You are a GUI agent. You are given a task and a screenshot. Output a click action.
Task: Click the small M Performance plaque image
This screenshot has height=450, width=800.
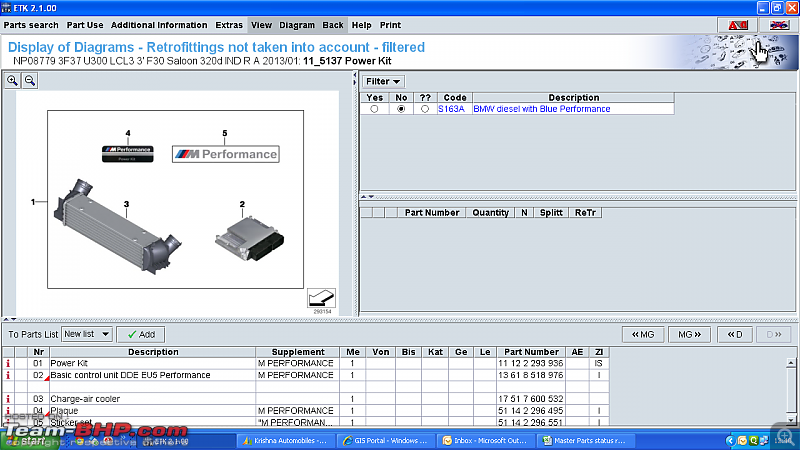pos(128,154)
